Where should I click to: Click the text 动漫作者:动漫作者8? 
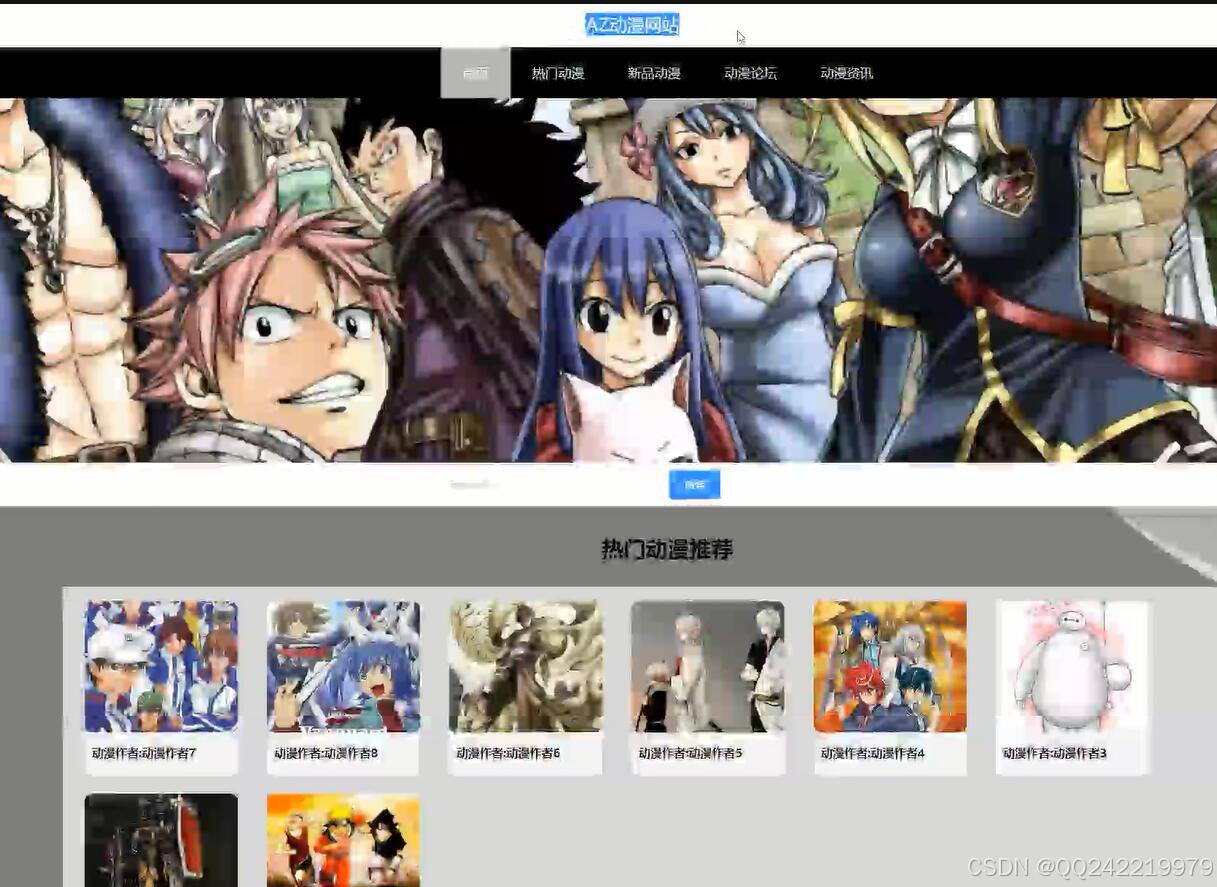(x=326, y=754)
